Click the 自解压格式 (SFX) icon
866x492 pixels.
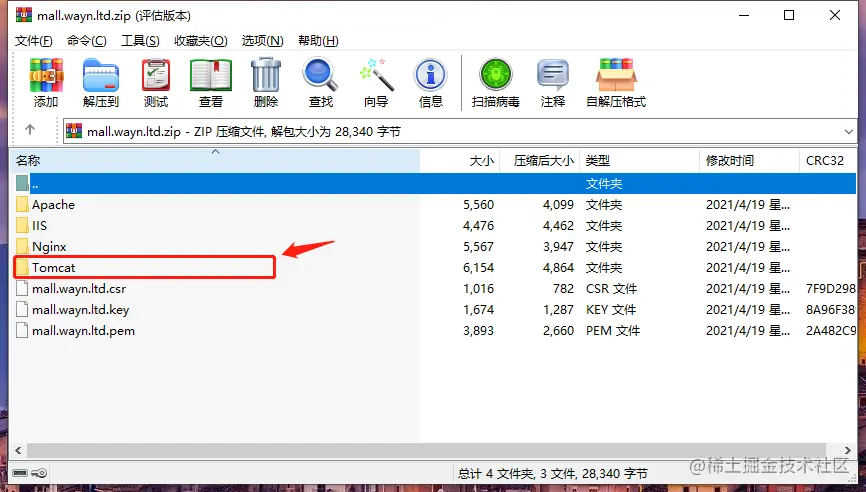point(616,75)
